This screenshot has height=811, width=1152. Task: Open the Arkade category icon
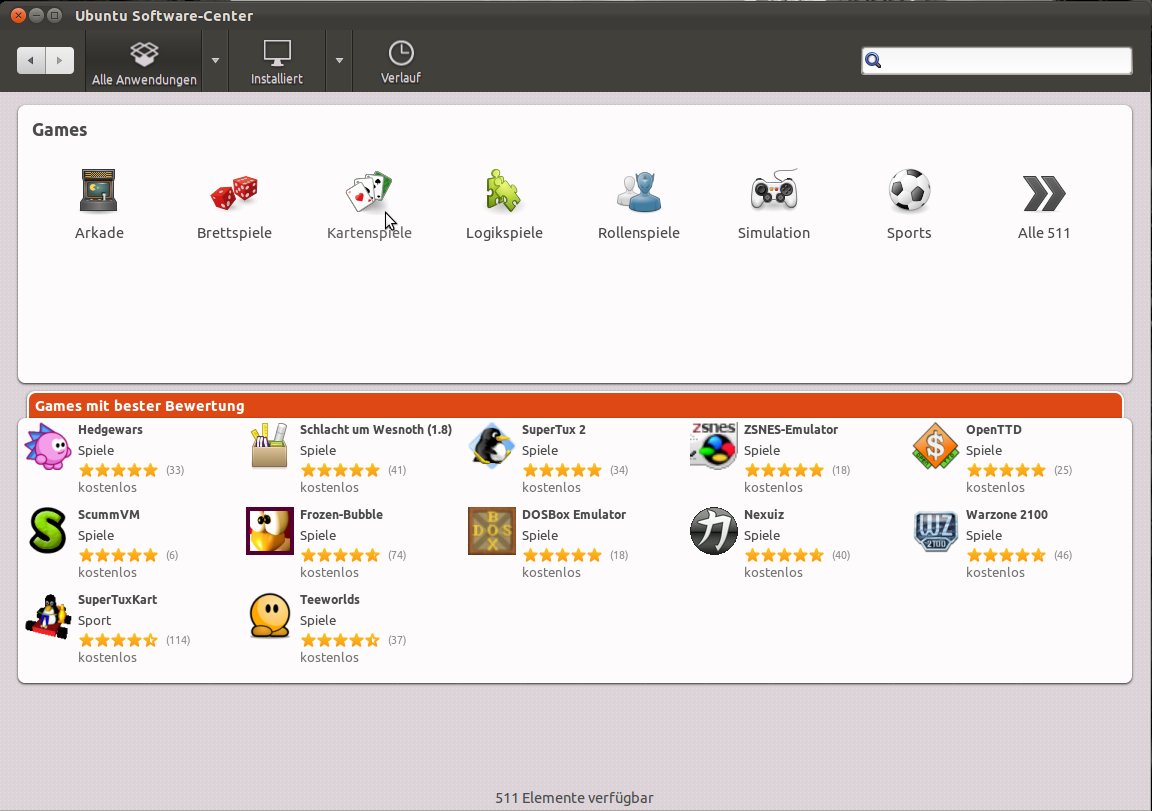[x=98, y=191]
